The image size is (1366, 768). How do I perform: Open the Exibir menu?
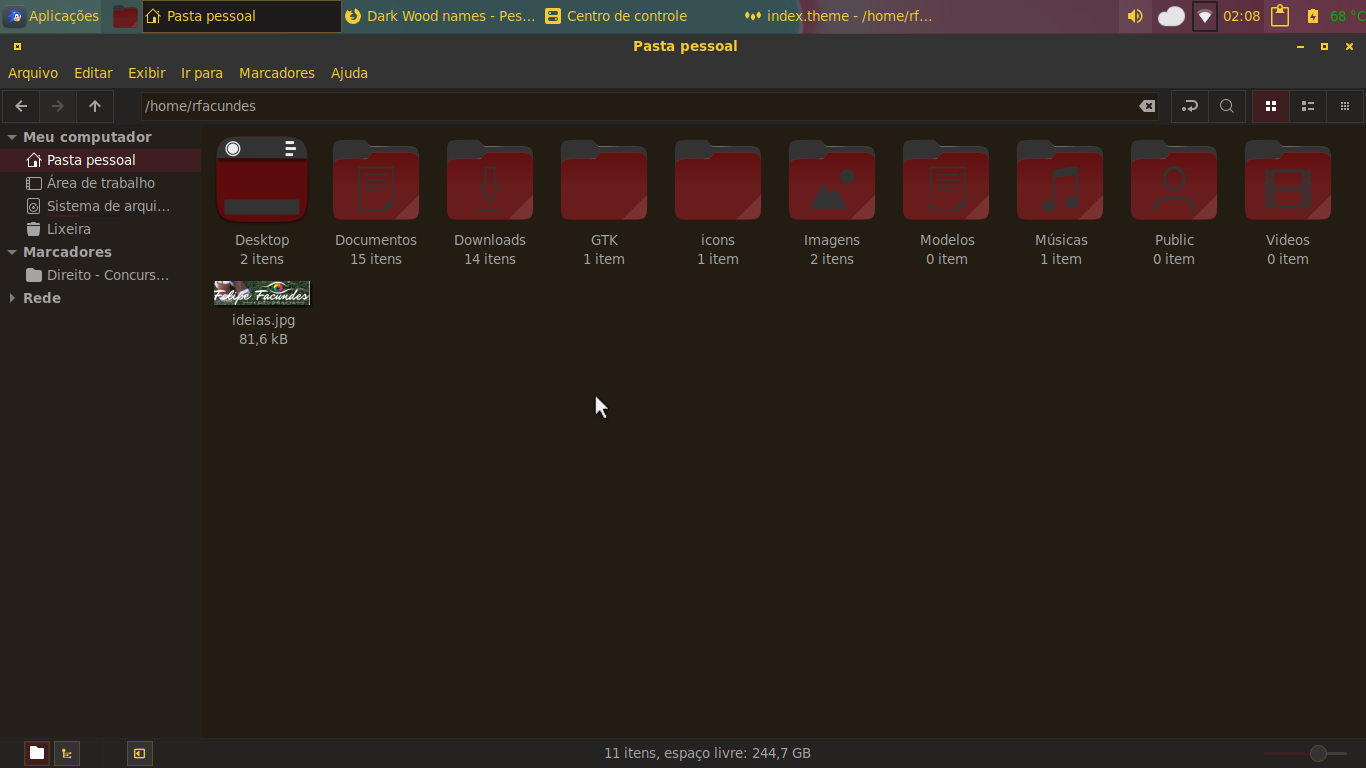point(147,73)
